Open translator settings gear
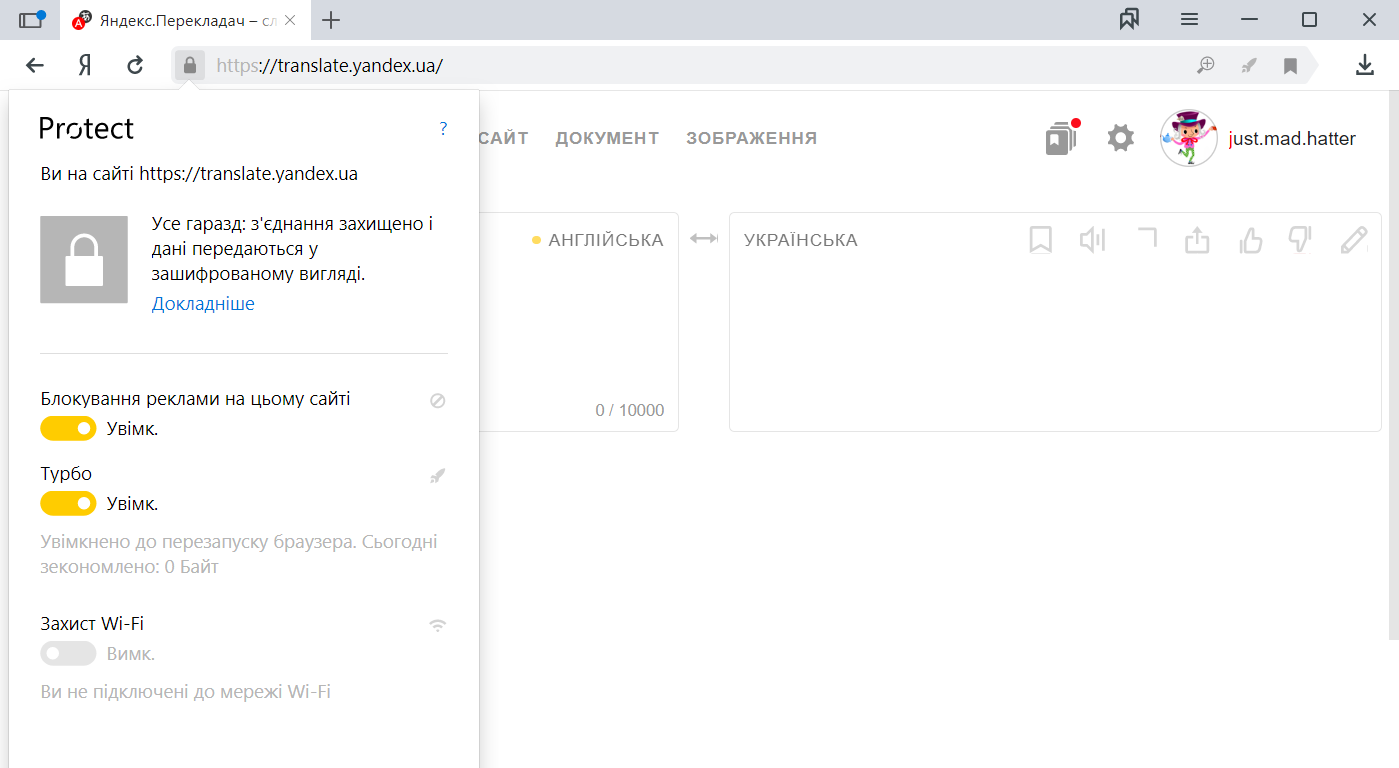Screen dimensions: 1399x768 click(1121, 138)
